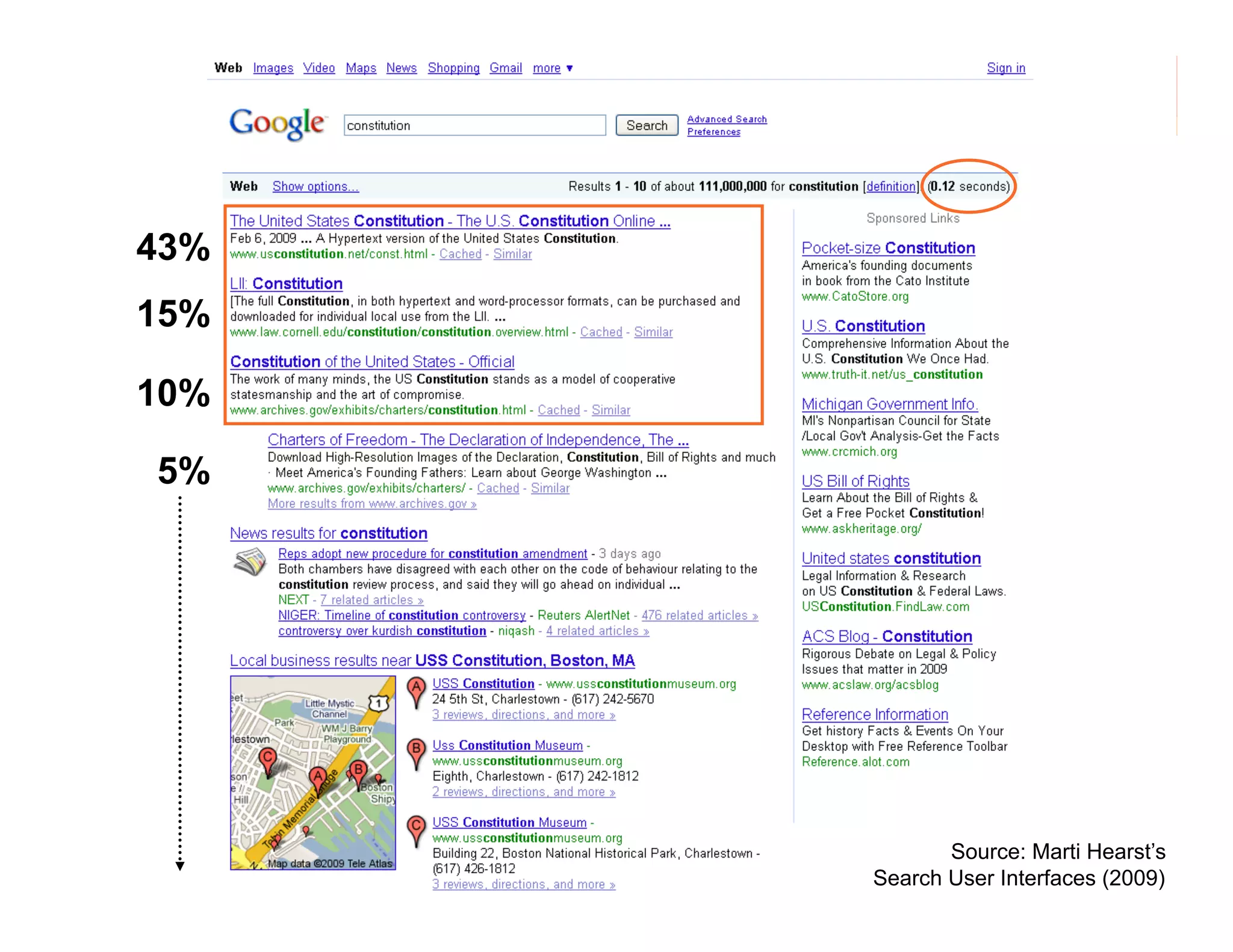This screenshot has width=1233, height=952.
Task: Open 'Reps adopt new procedure' news article
Action: point(433,554)
